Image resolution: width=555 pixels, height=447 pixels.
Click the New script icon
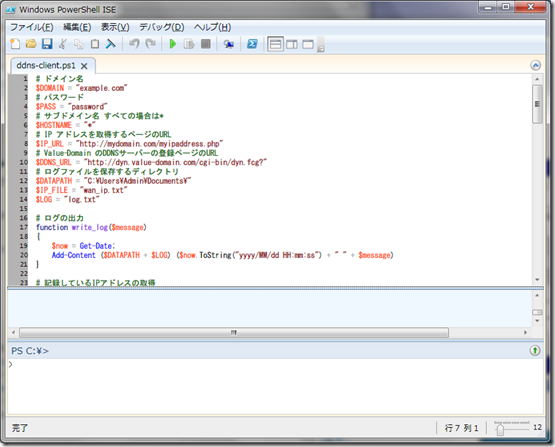[x=15, y=44]
